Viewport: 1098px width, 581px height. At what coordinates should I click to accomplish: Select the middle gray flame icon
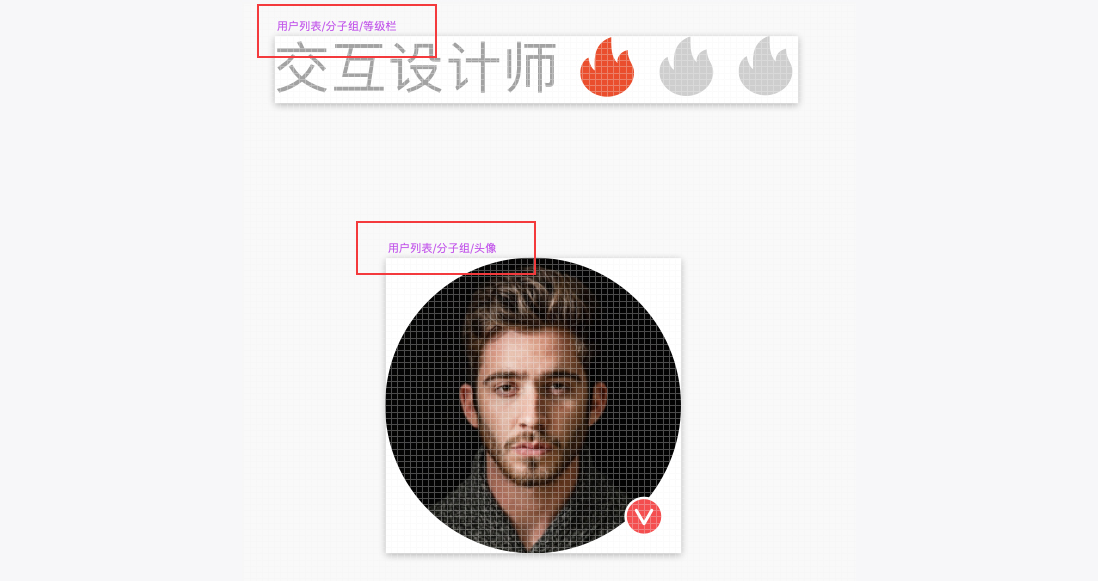(x=686, y=67)
